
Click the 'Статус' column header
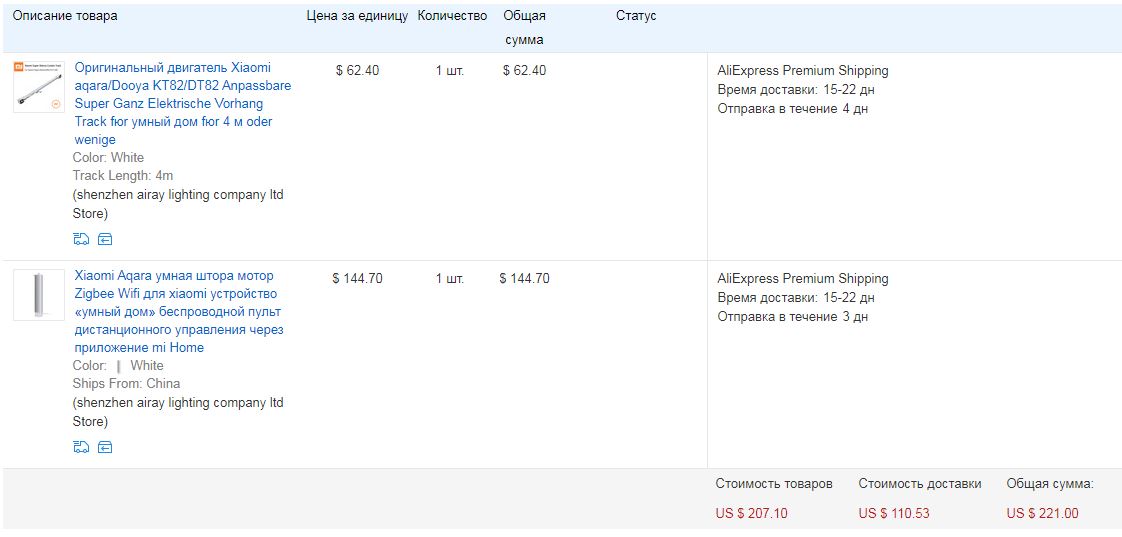[x=636, y=16]
